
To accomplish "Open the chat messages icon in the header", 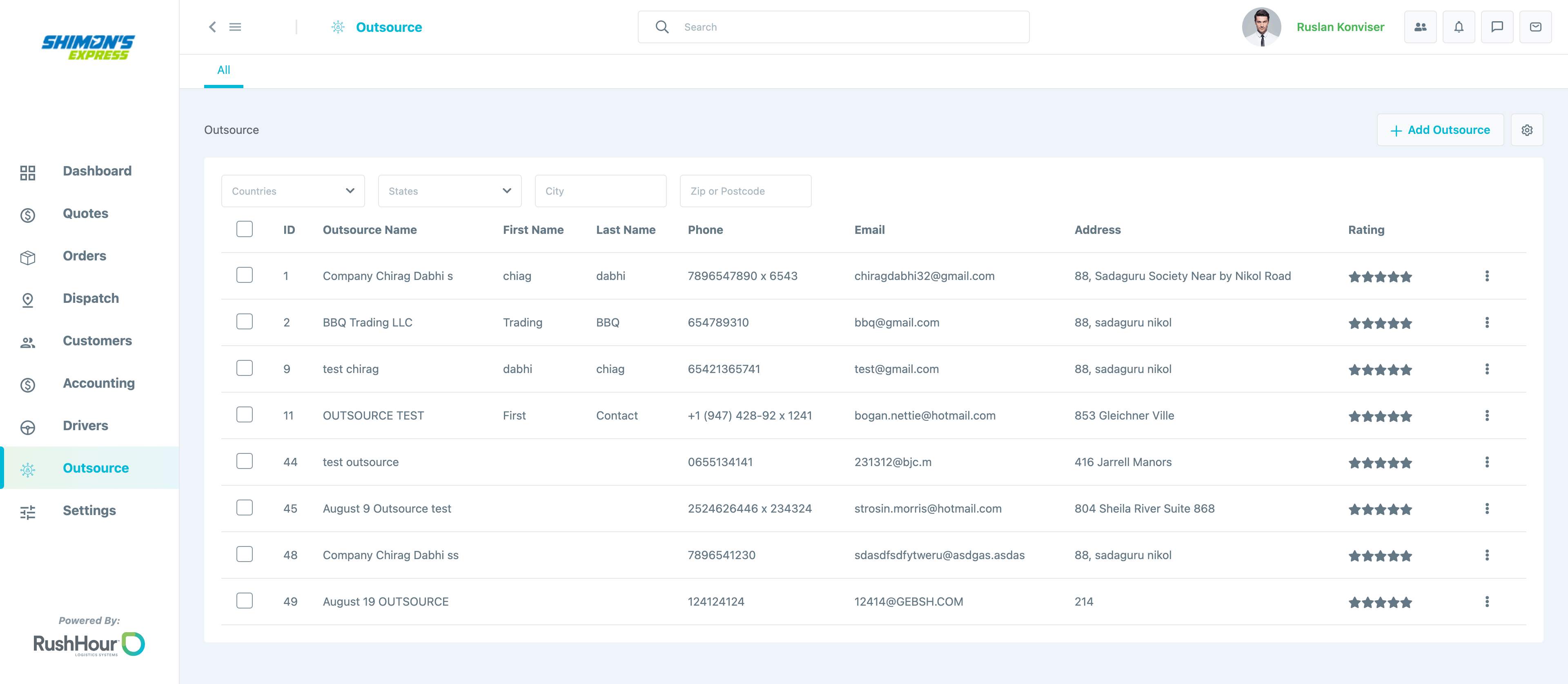I will tap(1497, 27).
